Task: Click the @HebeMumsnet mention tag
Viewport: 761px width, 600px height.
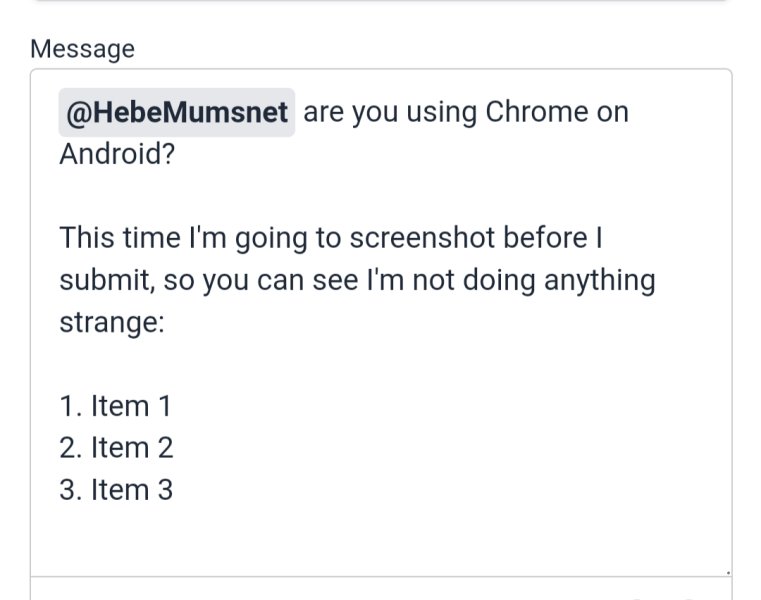Action: coord(176,112)
